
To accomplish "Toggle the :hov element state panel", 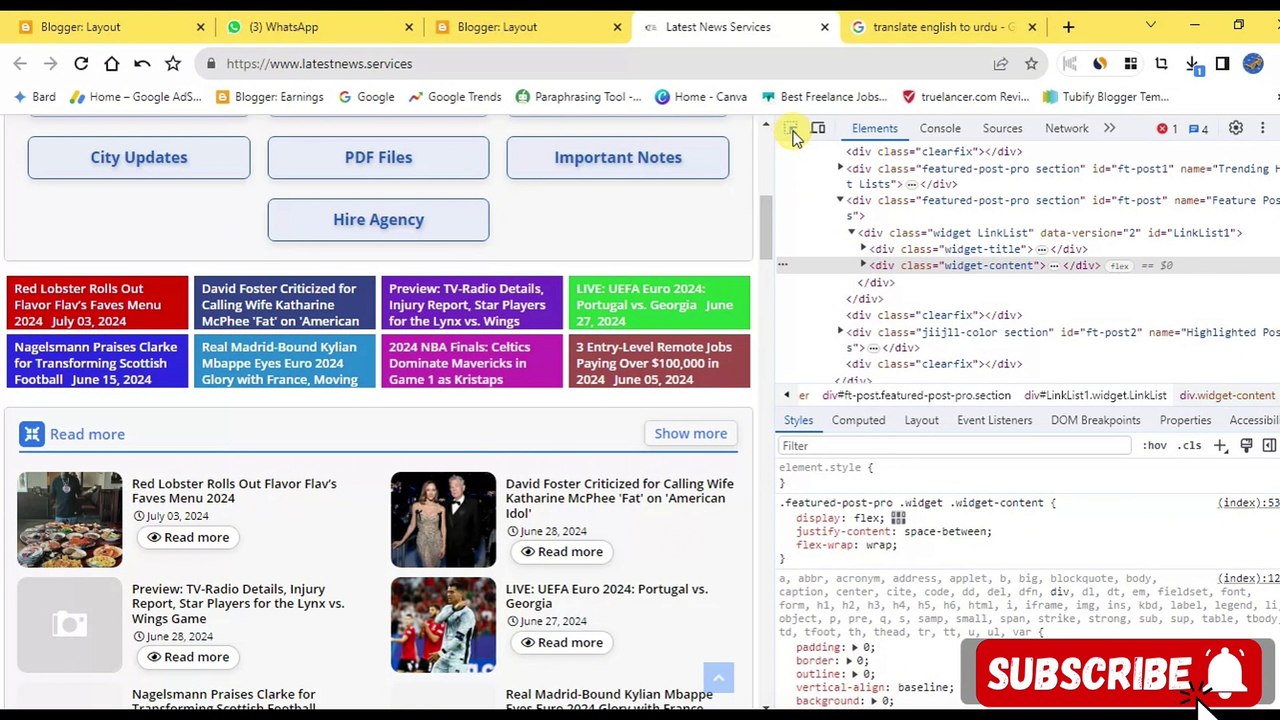I will point(1154,446).
